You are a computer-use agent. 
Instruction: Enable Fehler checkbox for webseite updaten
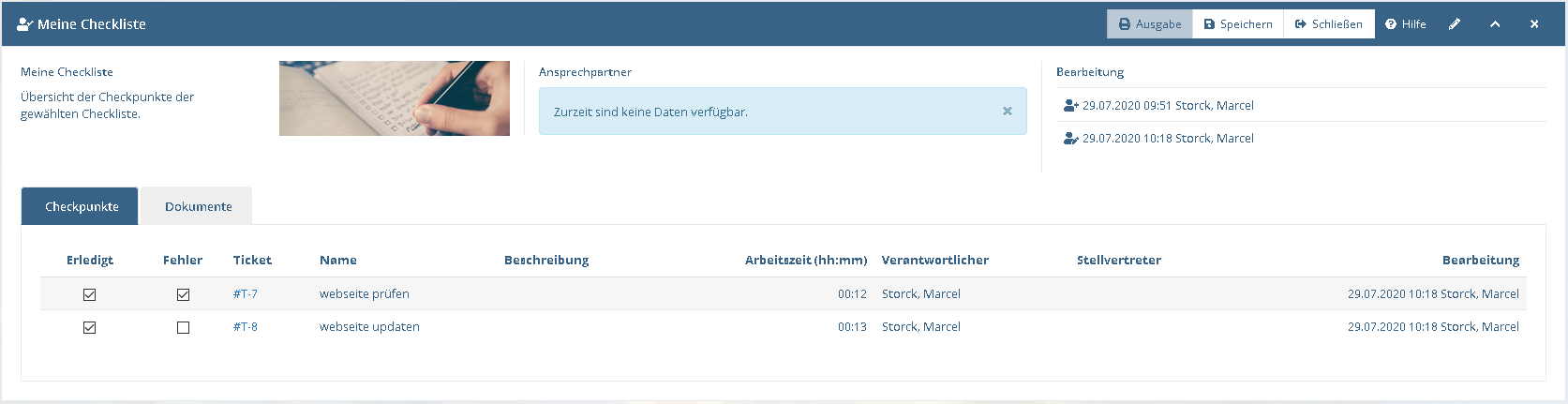click(x=183, y=327)
